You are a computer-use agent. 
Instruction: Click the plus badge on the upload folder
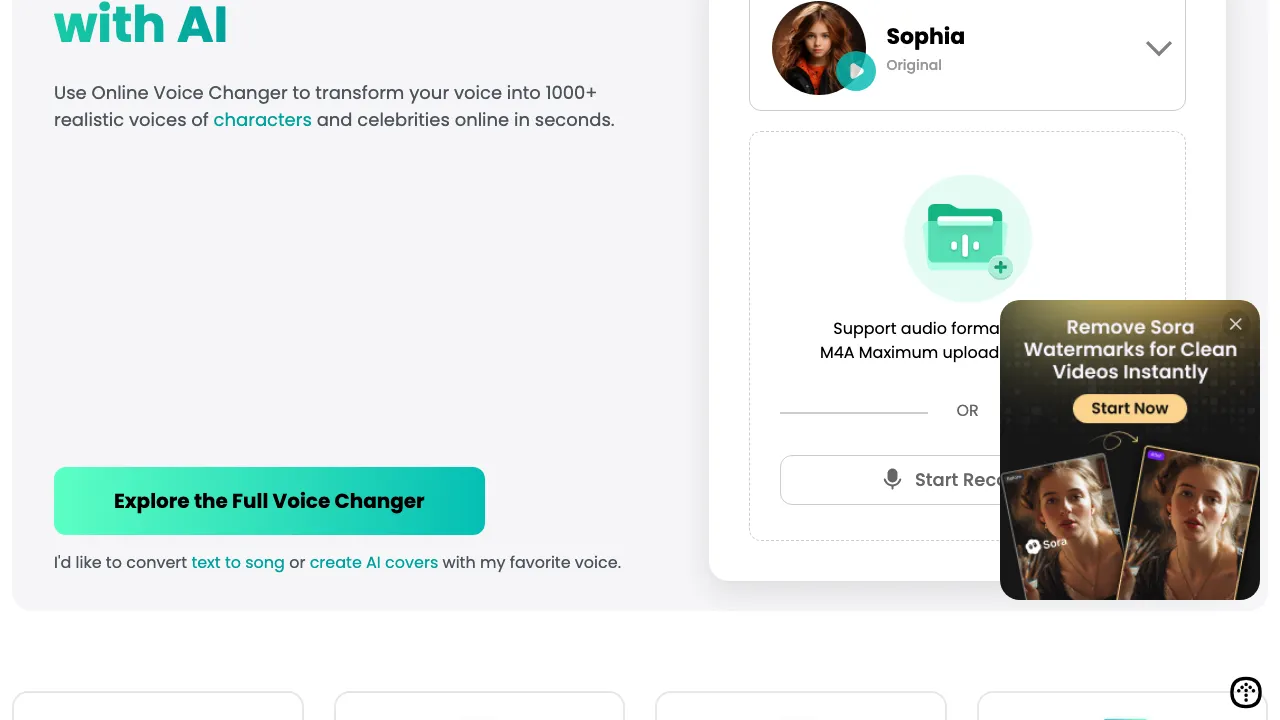[1000, 267]
